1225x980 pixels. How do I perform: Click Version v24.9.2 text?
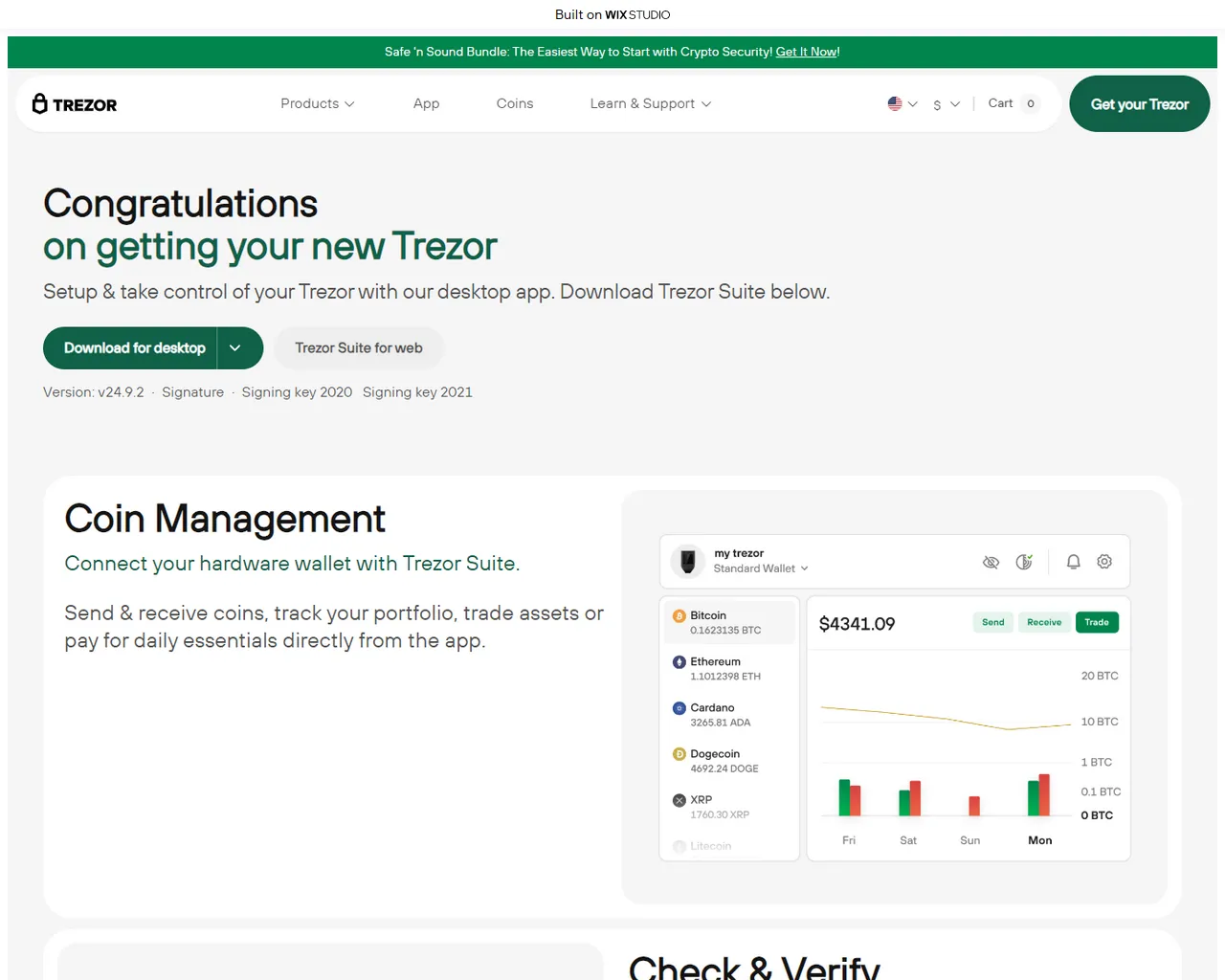pyautogui.click(x=94, y=392)
